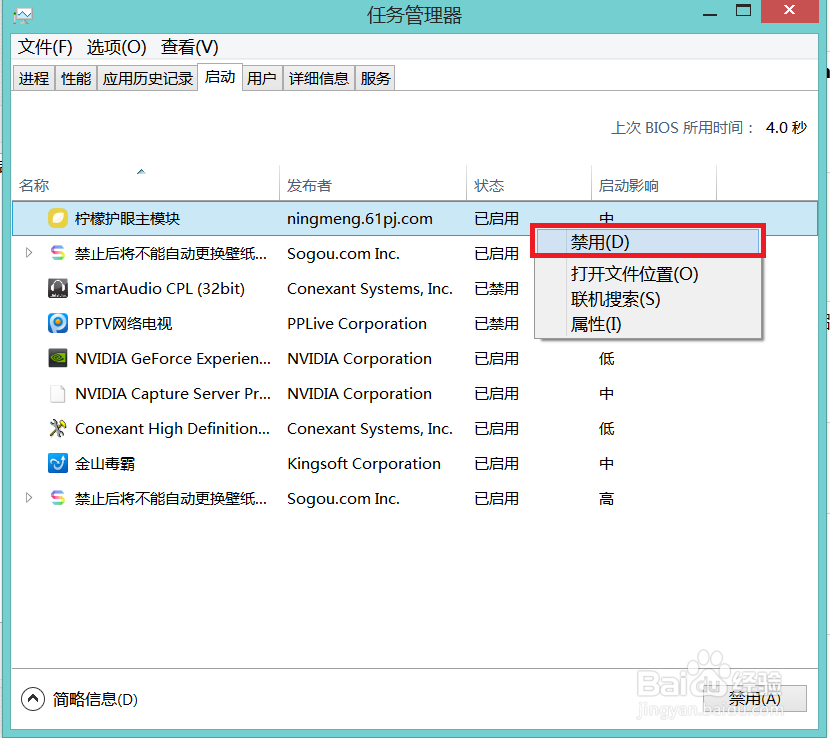Open the 查看(V) menu
Viewport: 830px width, 738px height.
coord(190,47)
